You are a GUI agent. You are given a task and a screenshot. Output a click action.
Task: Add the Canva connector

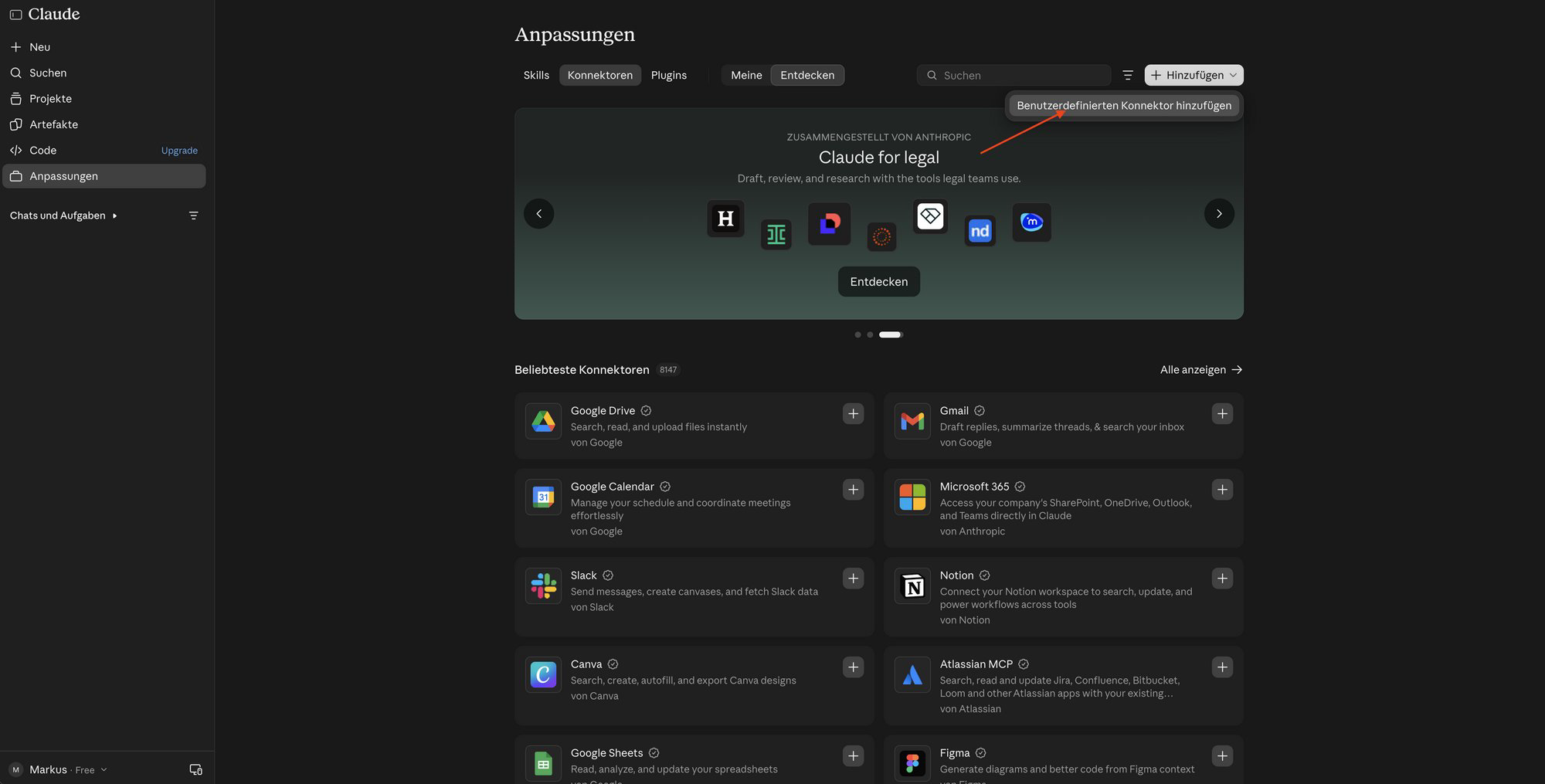pos(853,667)
